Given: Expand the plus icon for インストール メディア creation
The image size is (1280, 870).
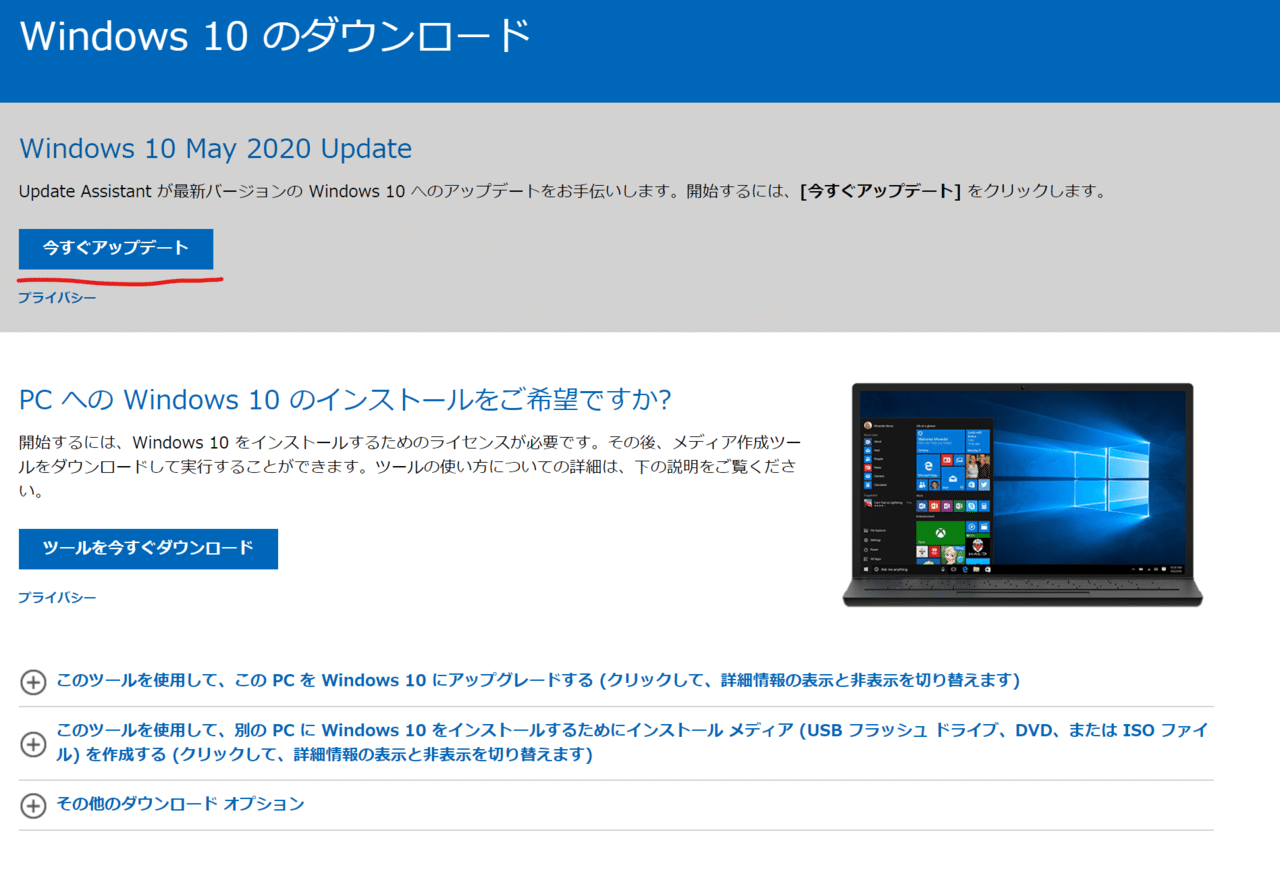Looking at the screenshot, I should (33, 744).
